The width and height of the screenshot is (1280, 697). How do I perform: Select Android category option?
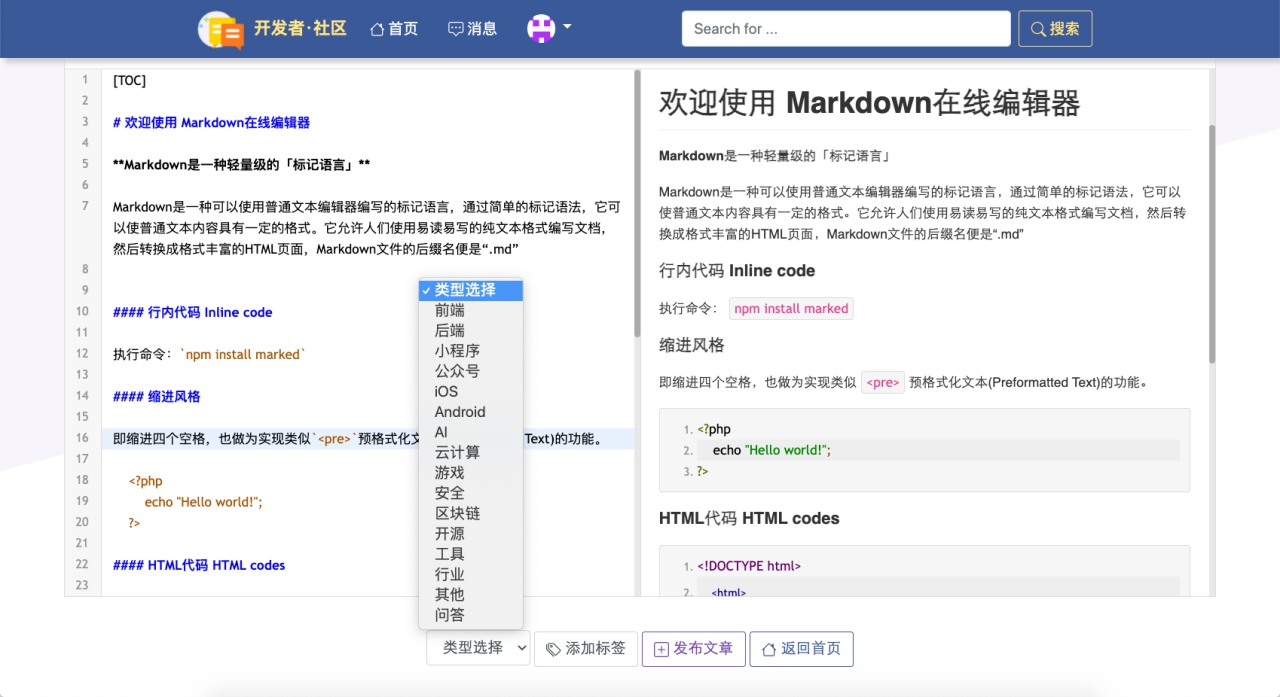(471, 412)
